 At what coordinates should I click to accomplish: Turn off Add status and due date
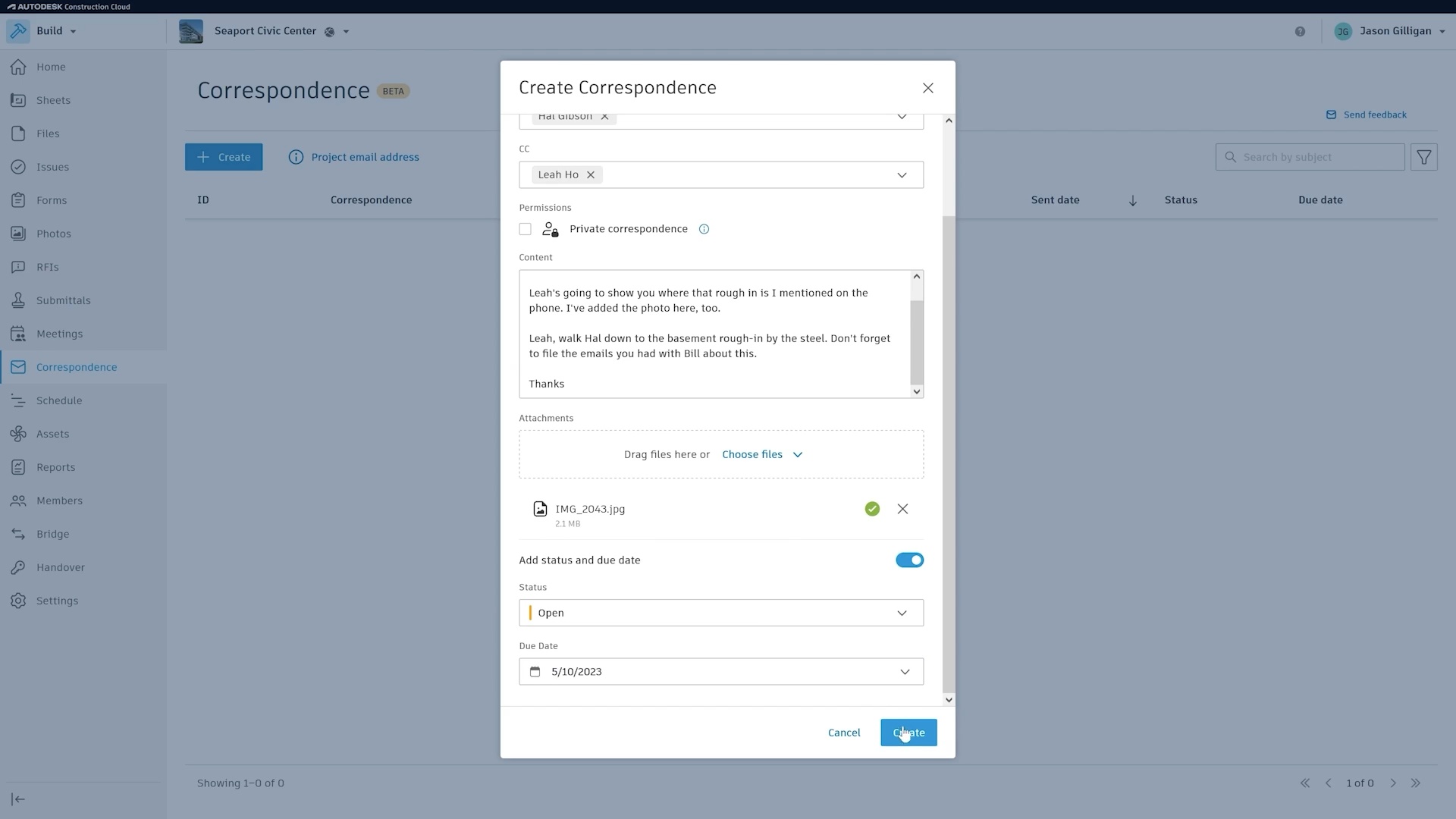[x=909, y=560]
